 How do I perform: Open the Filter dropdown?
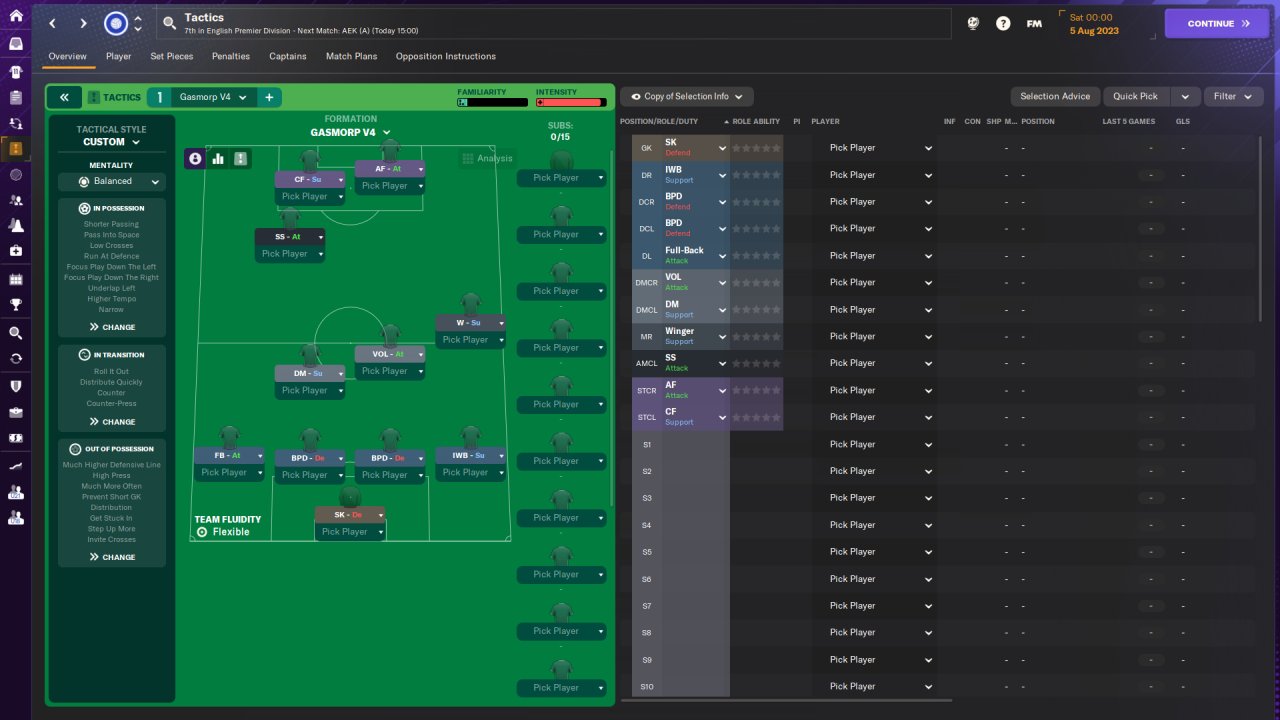click(x=1233, y=97)
